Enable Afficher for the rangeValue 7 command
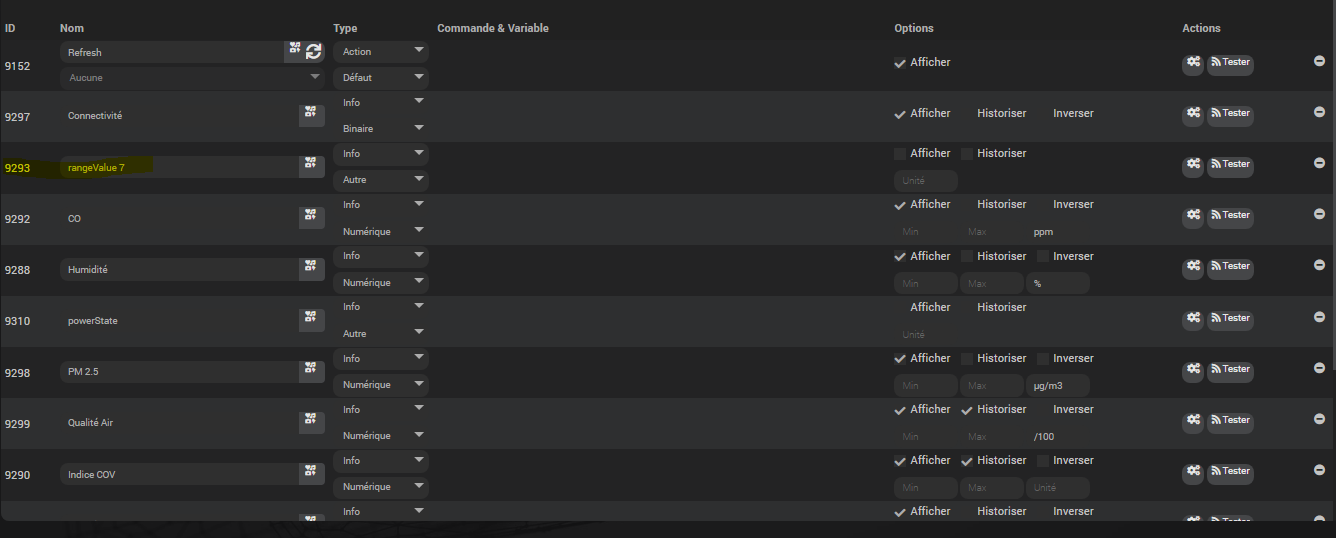Viewport: 1336px width, 538px height. point(900,154)
